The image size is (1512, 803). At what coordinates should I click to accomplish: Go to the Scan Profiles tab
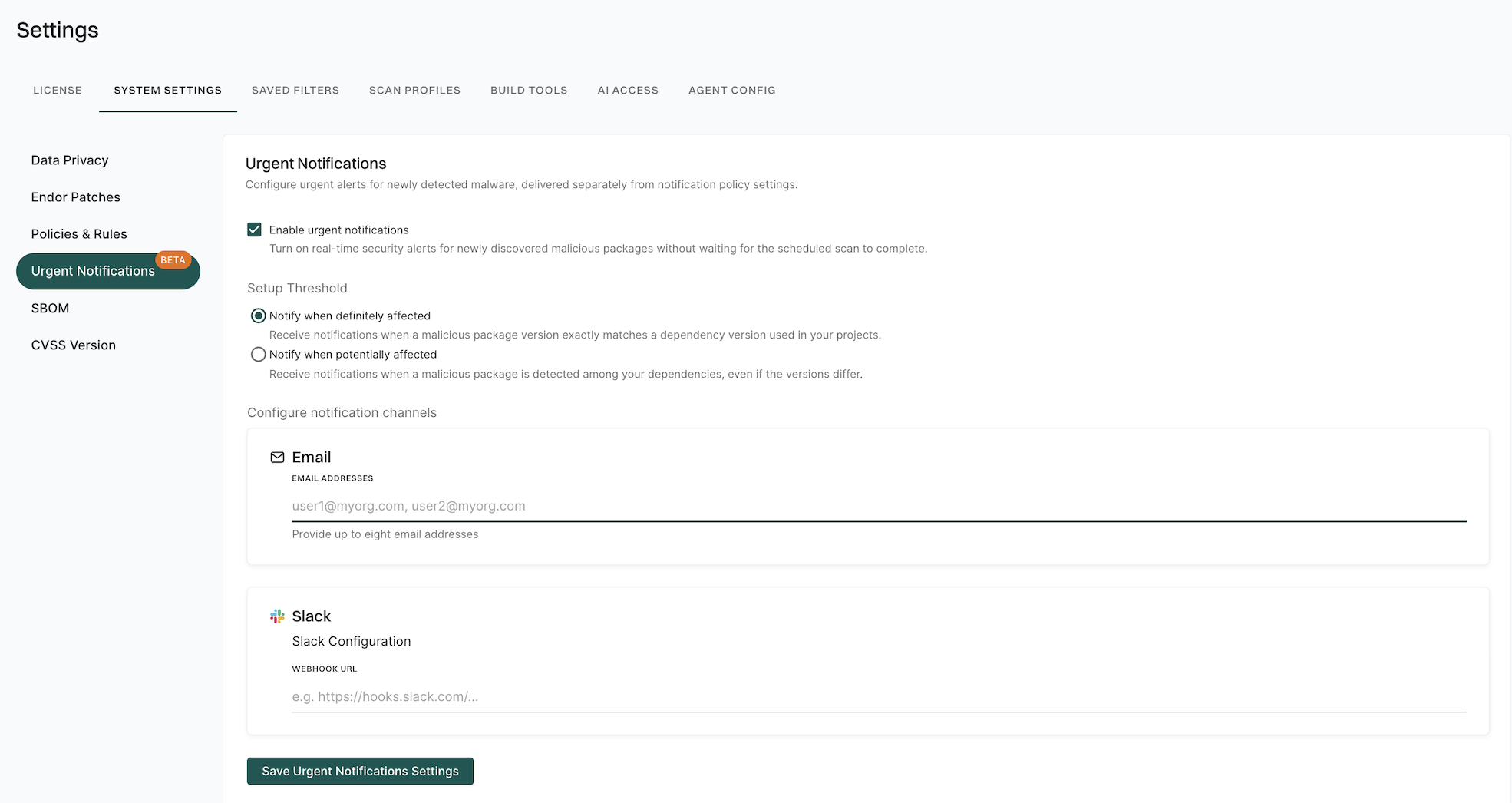(414, 91)
